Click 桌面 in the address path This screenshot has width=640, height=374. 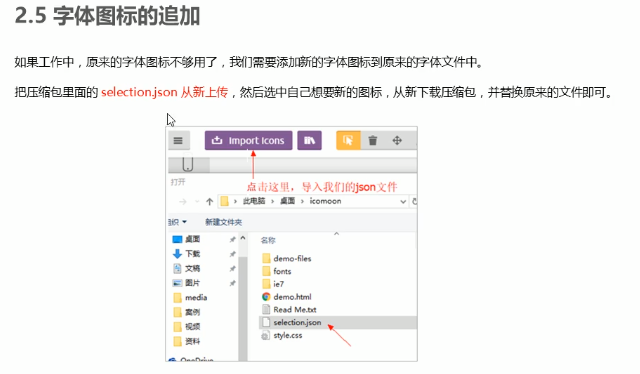[287, 201]
